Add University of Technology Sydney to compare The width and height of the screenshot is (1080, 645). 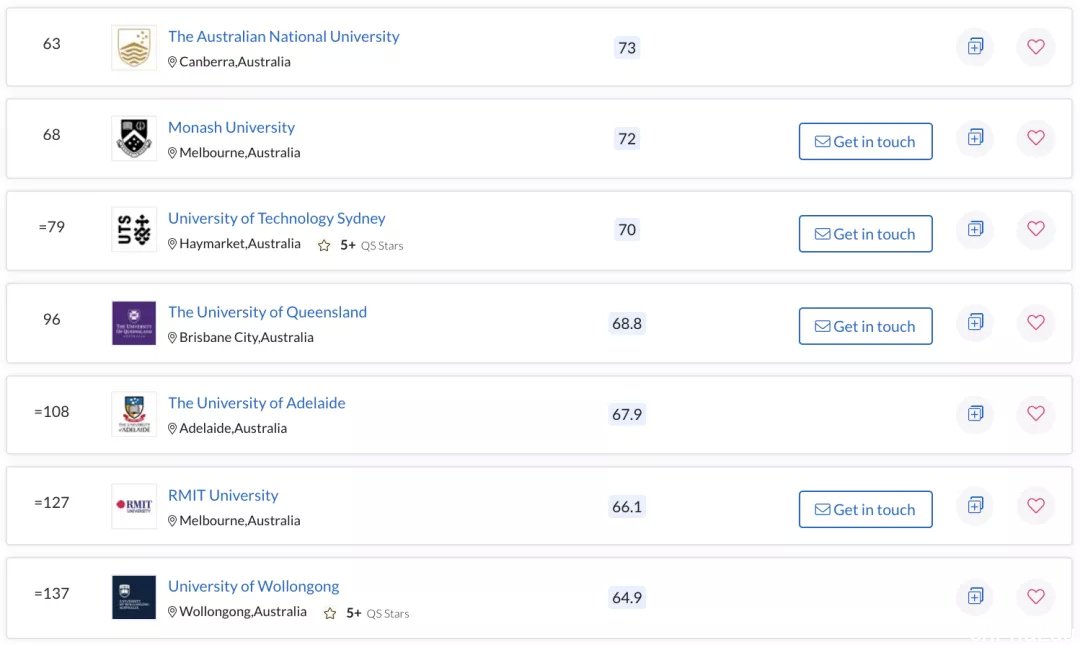coord(975,229)
